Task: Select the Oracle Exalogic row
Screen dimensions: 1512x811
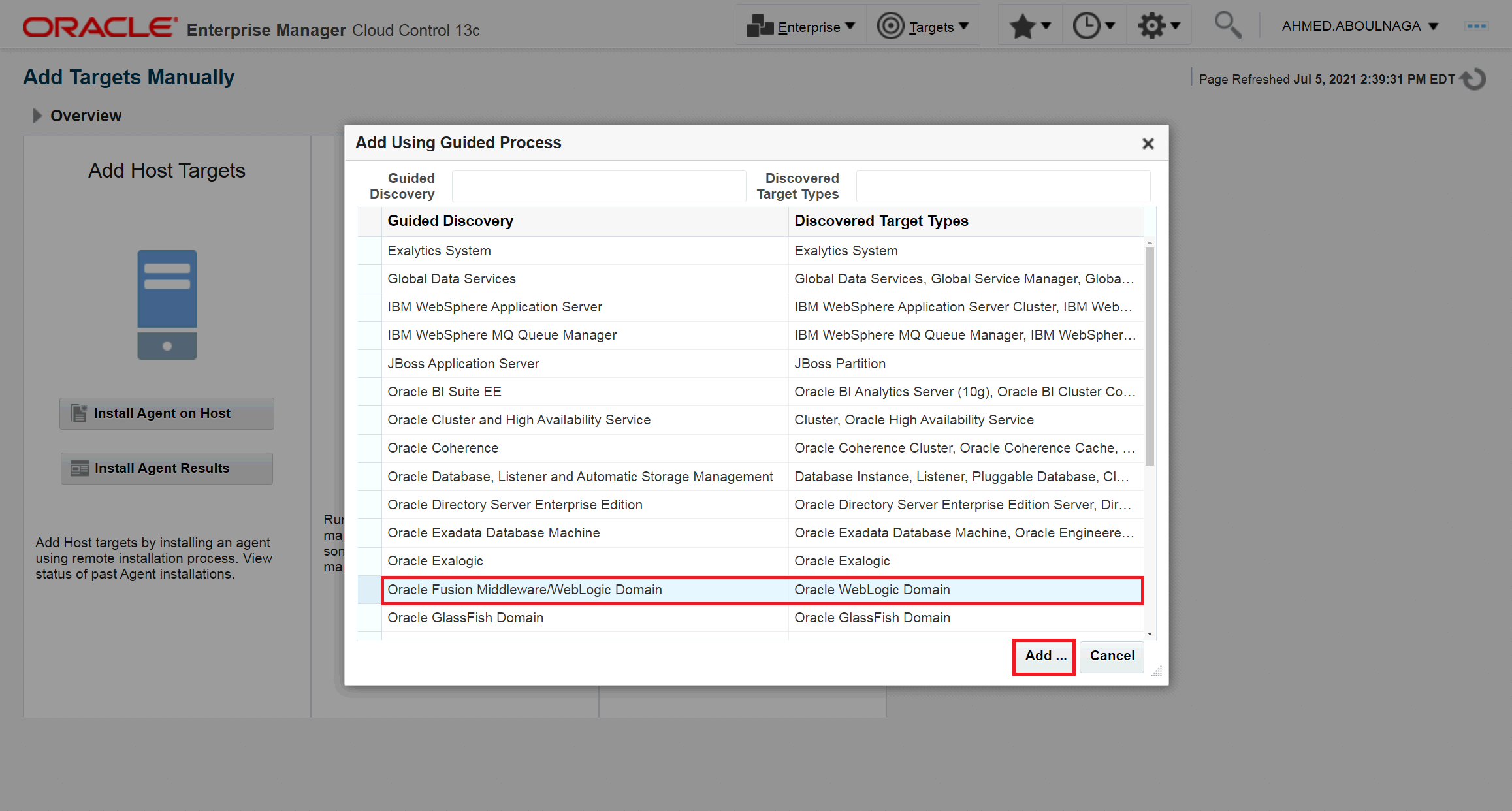Action: pos(435,561)
